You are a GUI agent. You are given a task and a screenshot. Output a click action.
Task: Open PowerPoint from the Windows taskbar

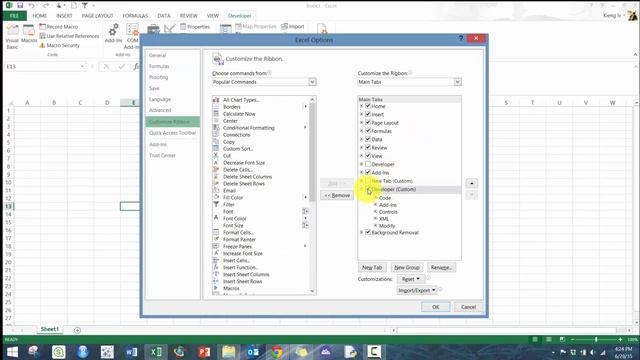pos(204,352)
